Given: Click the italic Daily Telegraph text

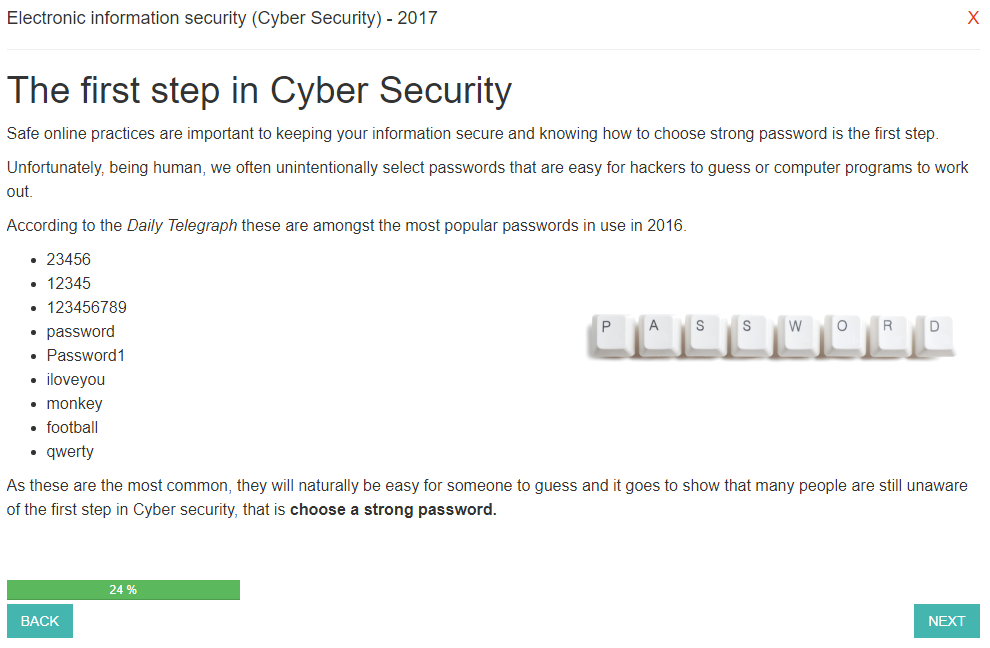Looking at the screenshot, I should tap(182, 225).
